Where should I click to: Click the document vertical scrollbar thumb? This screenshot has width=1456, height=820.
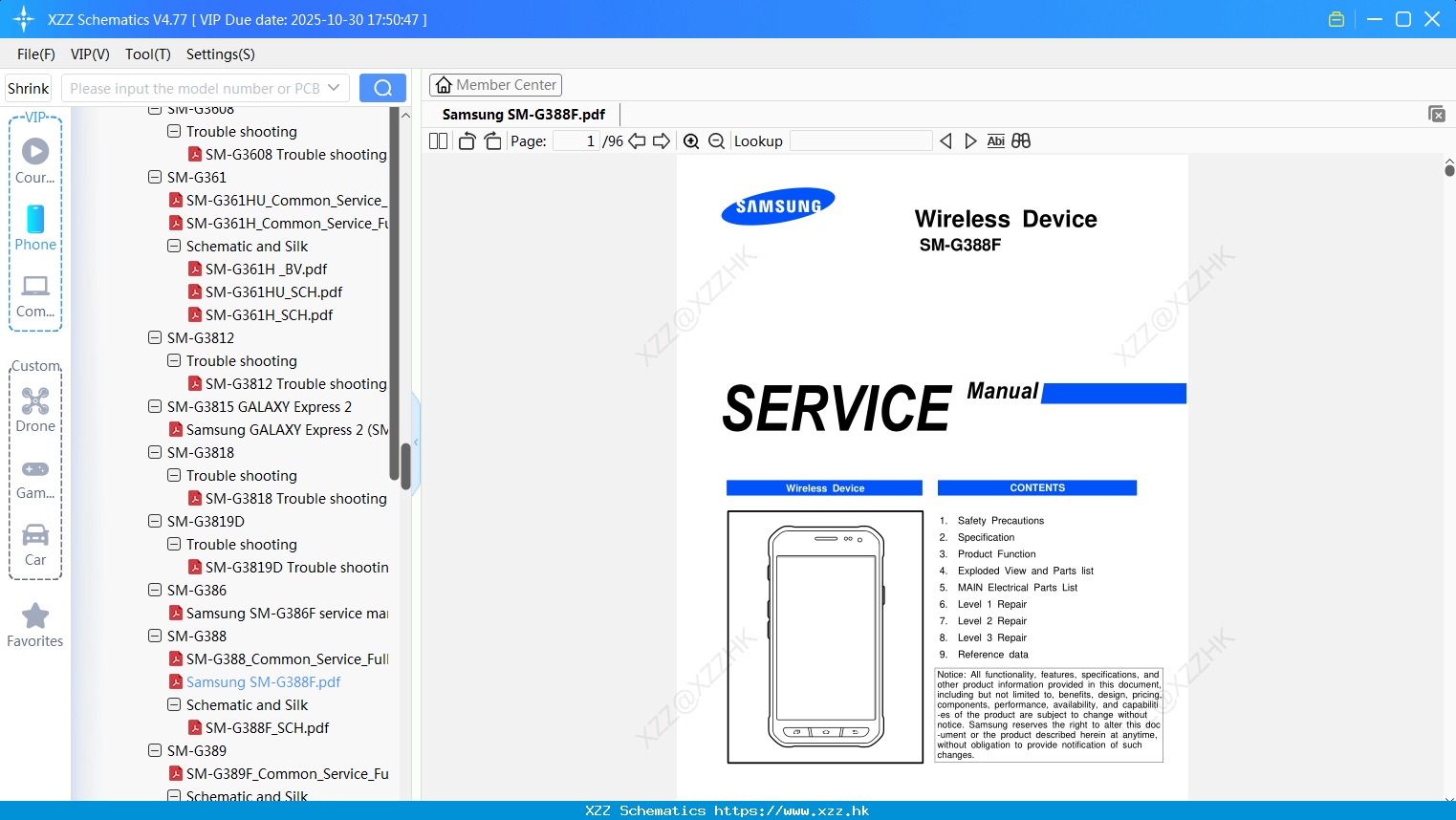click(x=1449, y=170)
